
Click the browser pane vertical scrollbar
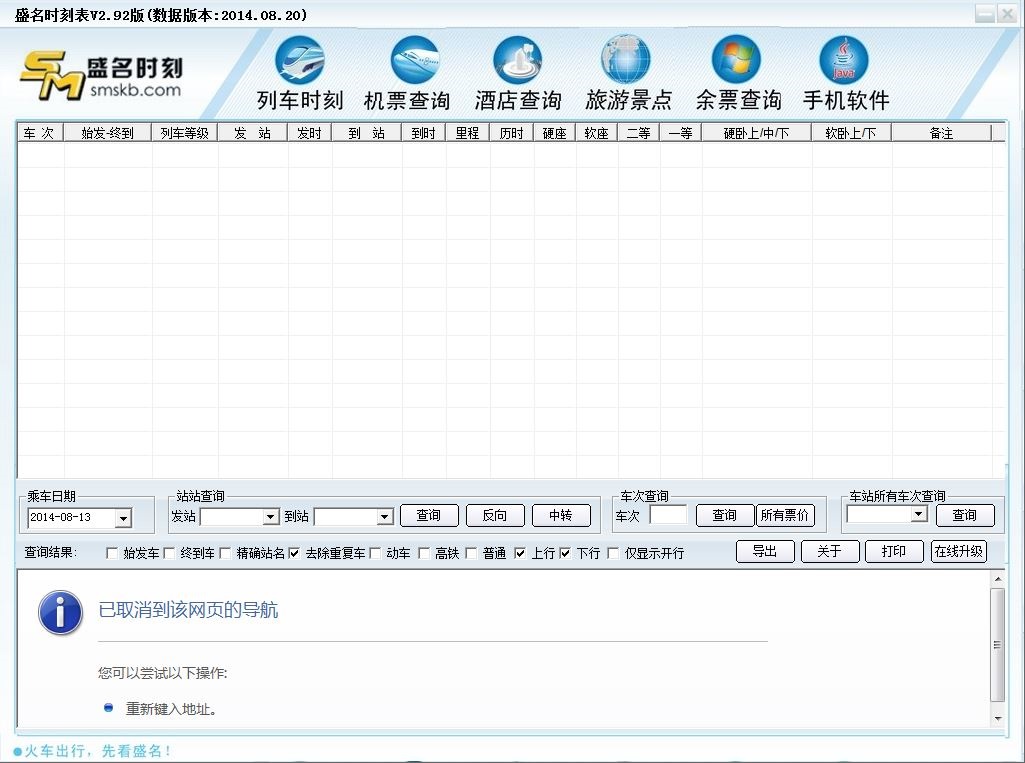coord(996,645)
